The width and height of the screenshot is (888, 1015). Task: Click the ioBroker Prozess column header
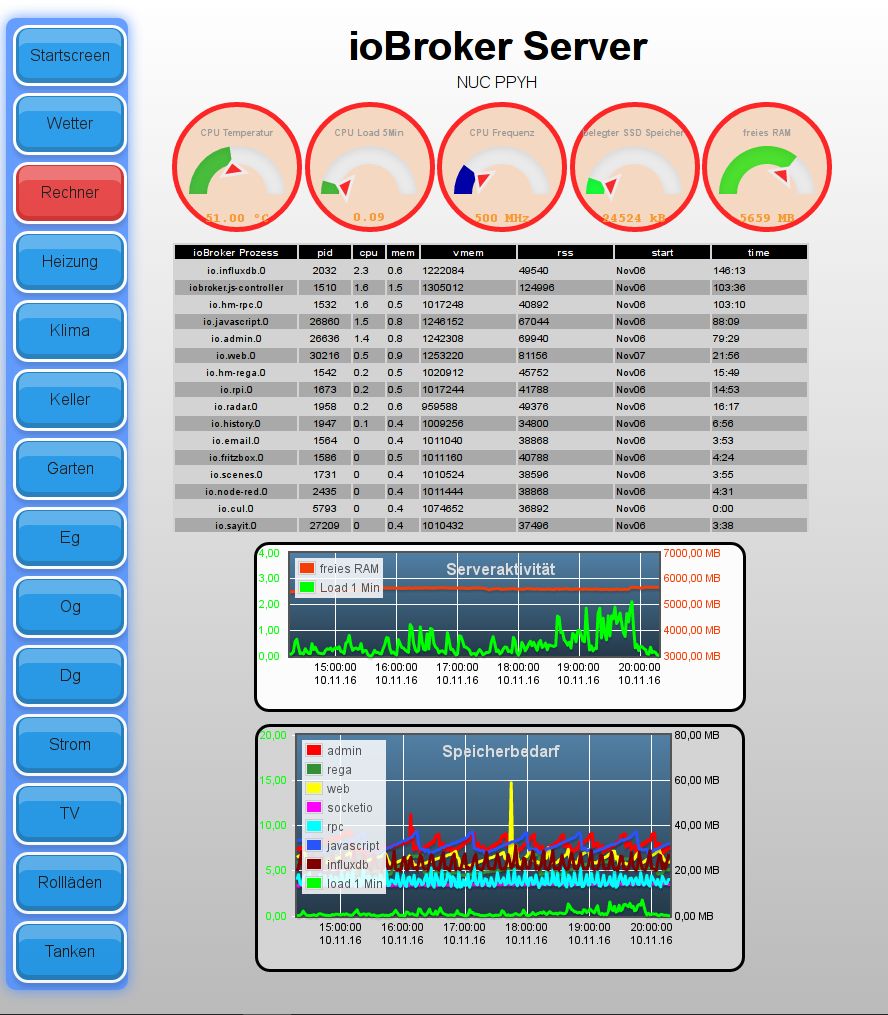coord(236,252)
